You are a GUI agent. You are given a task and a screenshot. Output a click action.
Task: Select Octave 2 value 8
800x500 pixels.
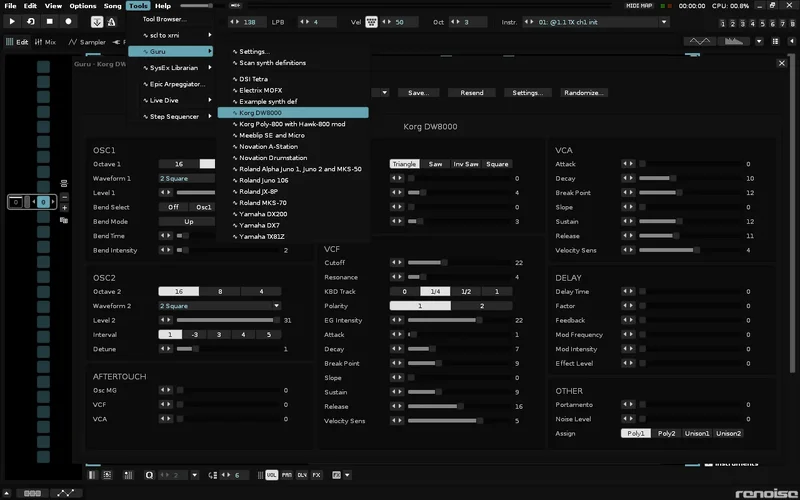220,291
